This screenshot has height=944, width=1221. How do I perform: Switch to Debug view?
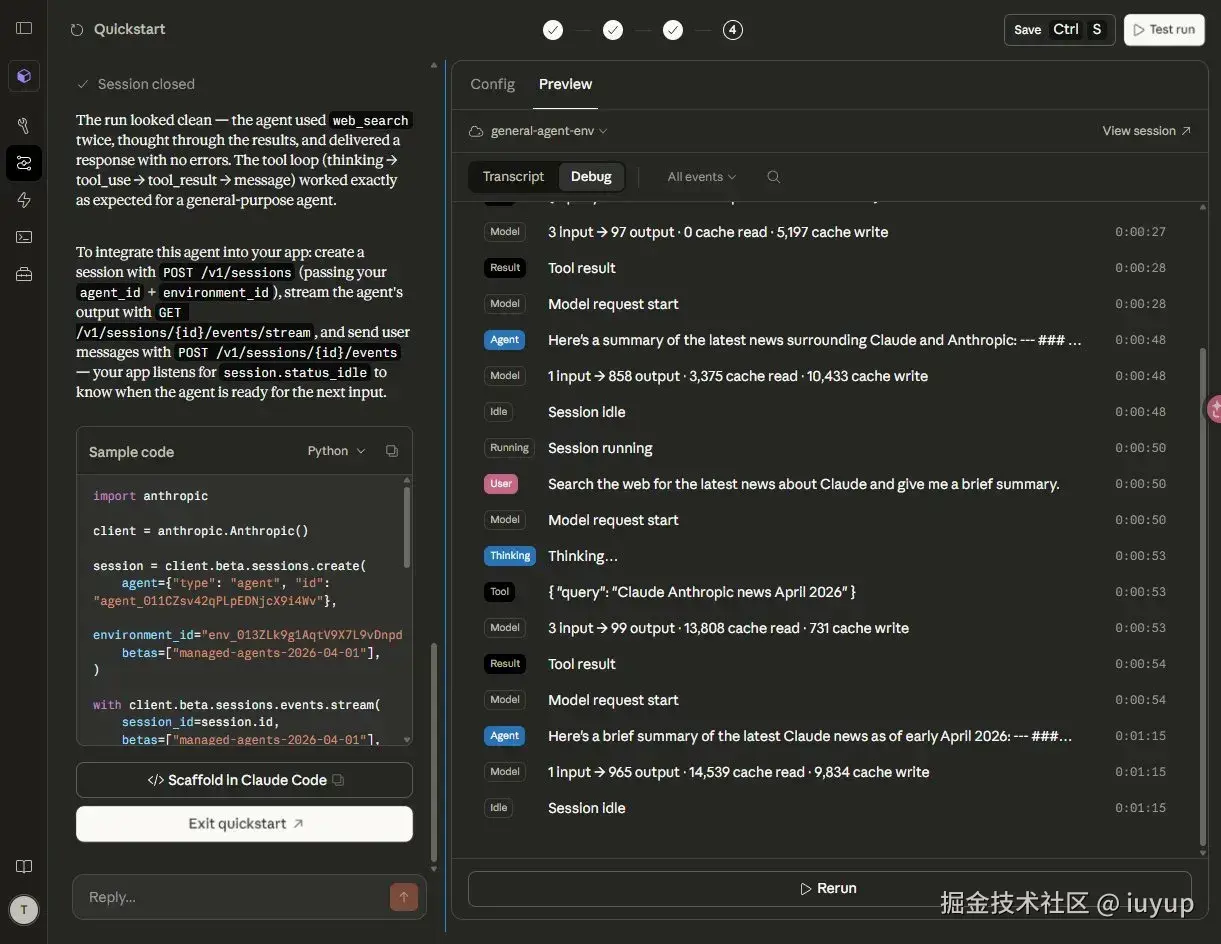tap(591, 177)
